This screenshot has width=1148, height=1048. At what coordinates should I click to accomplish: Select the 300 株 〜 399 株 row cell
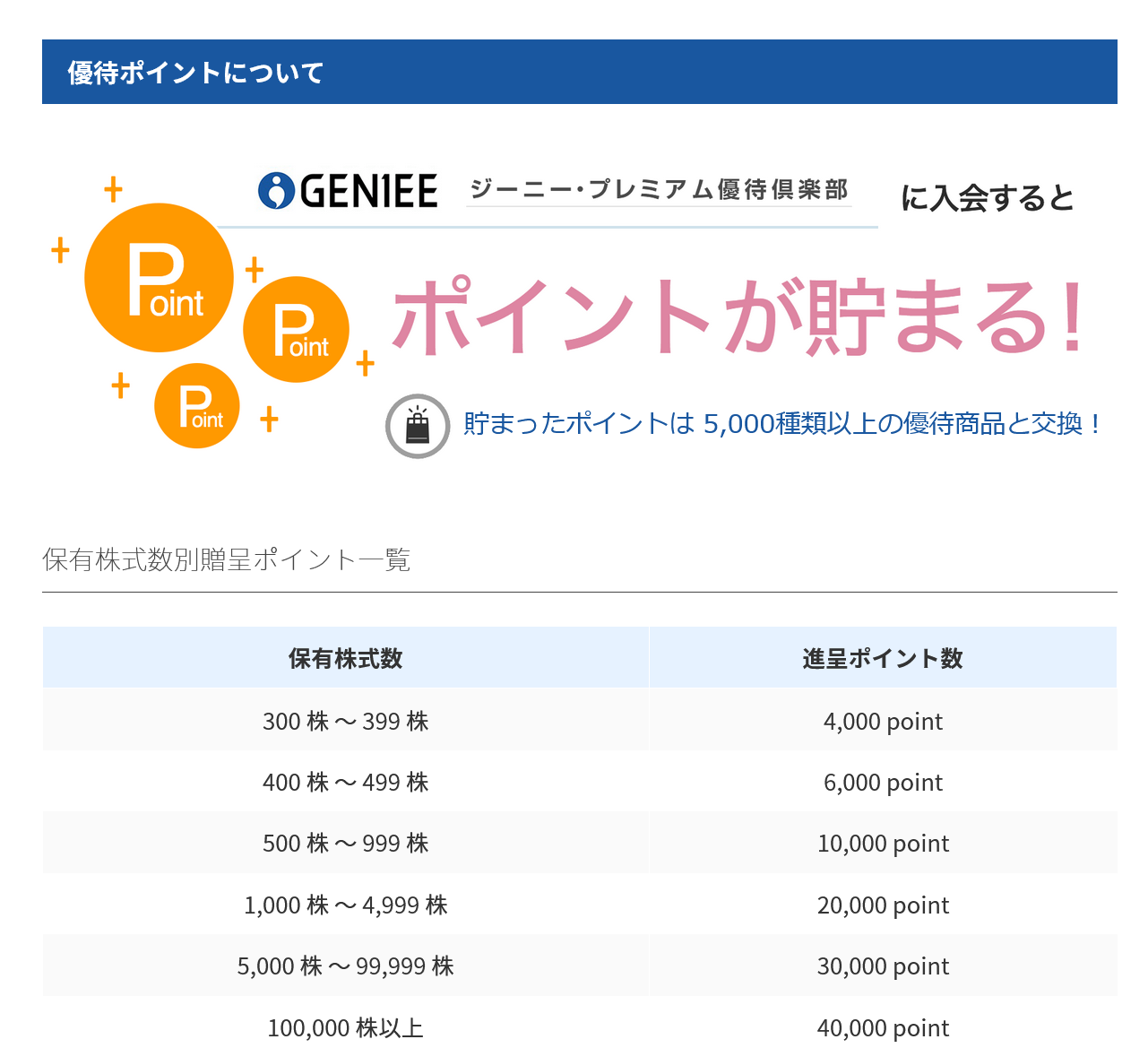point(345,721)
